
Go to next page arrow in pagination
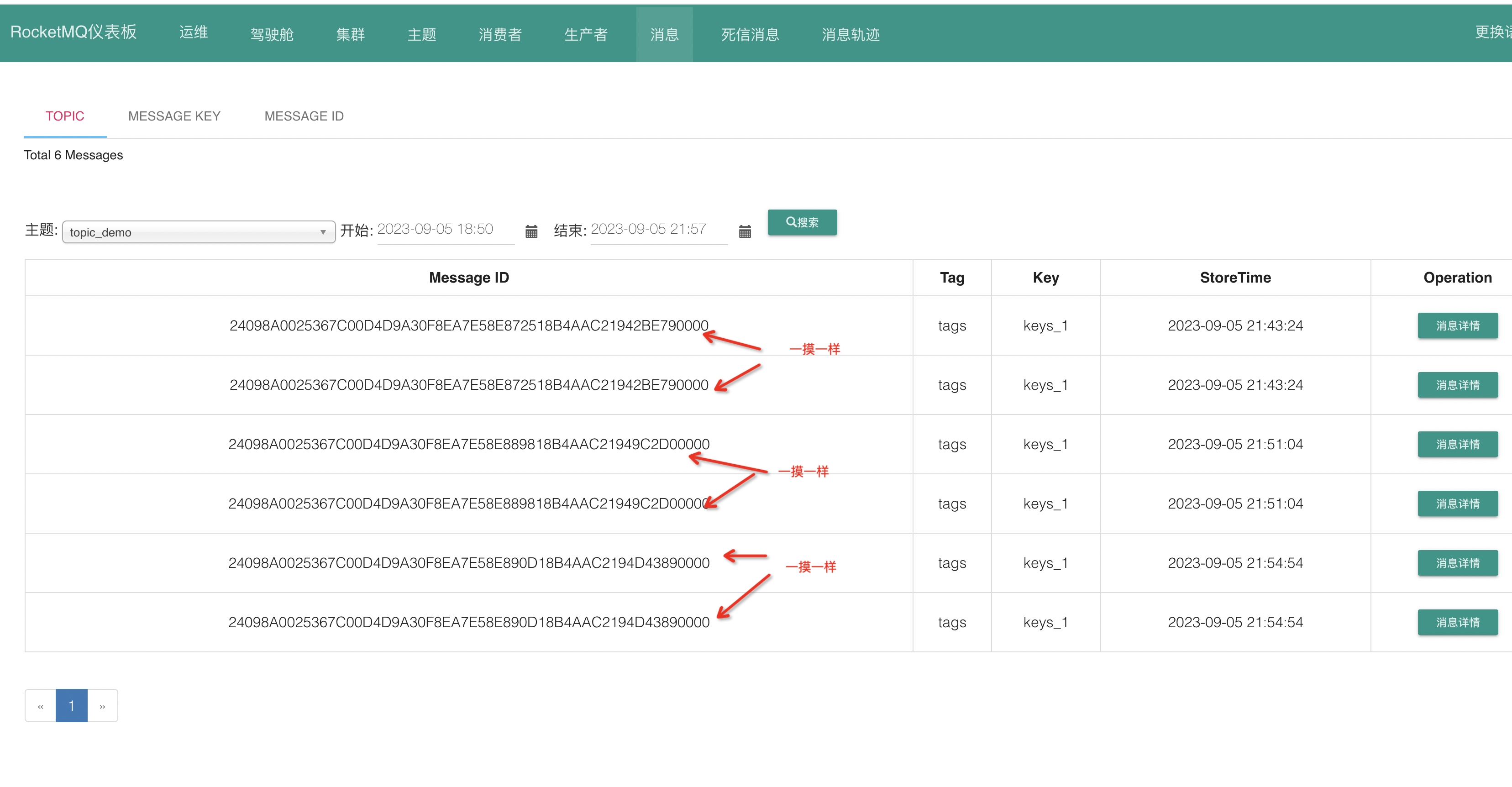tap(102, 706)
